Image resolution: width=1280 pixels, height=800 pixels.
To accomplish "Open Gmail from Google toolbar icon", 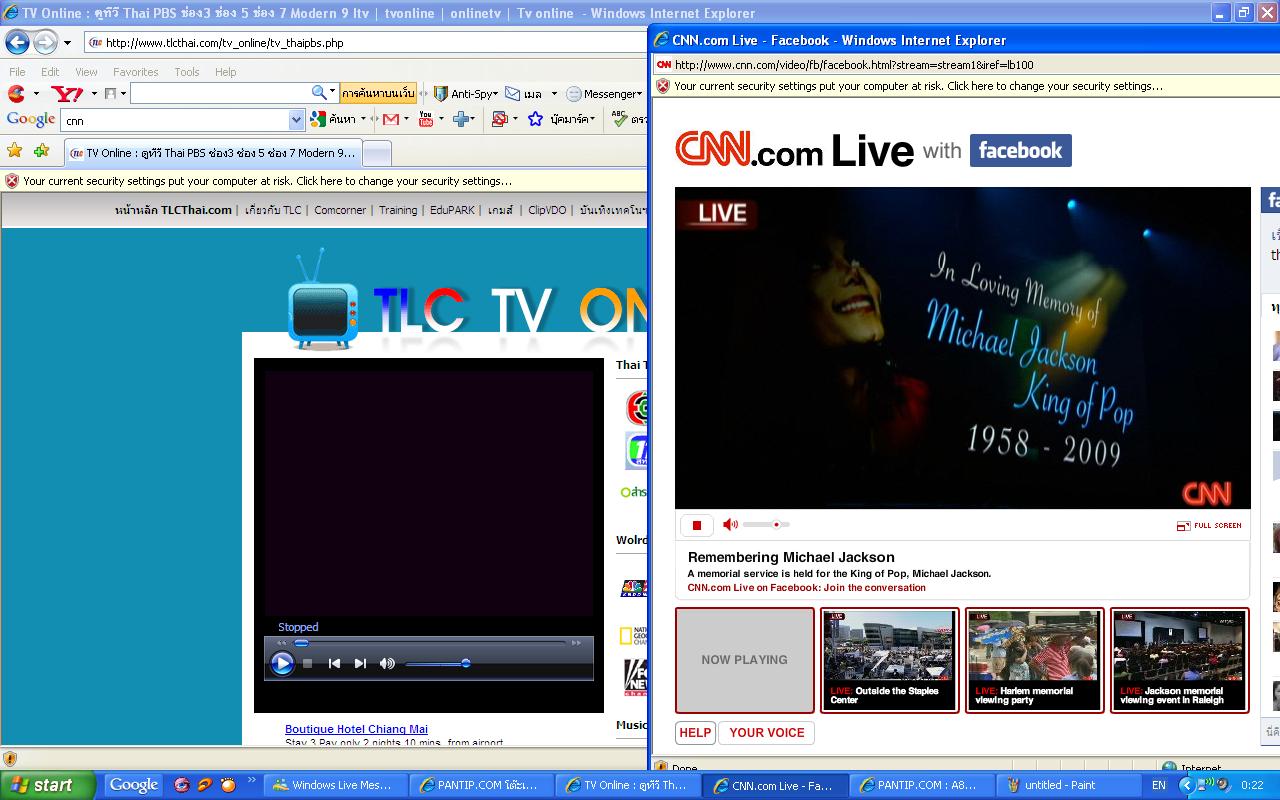I will pyautogui.click(x=391, y=119).
